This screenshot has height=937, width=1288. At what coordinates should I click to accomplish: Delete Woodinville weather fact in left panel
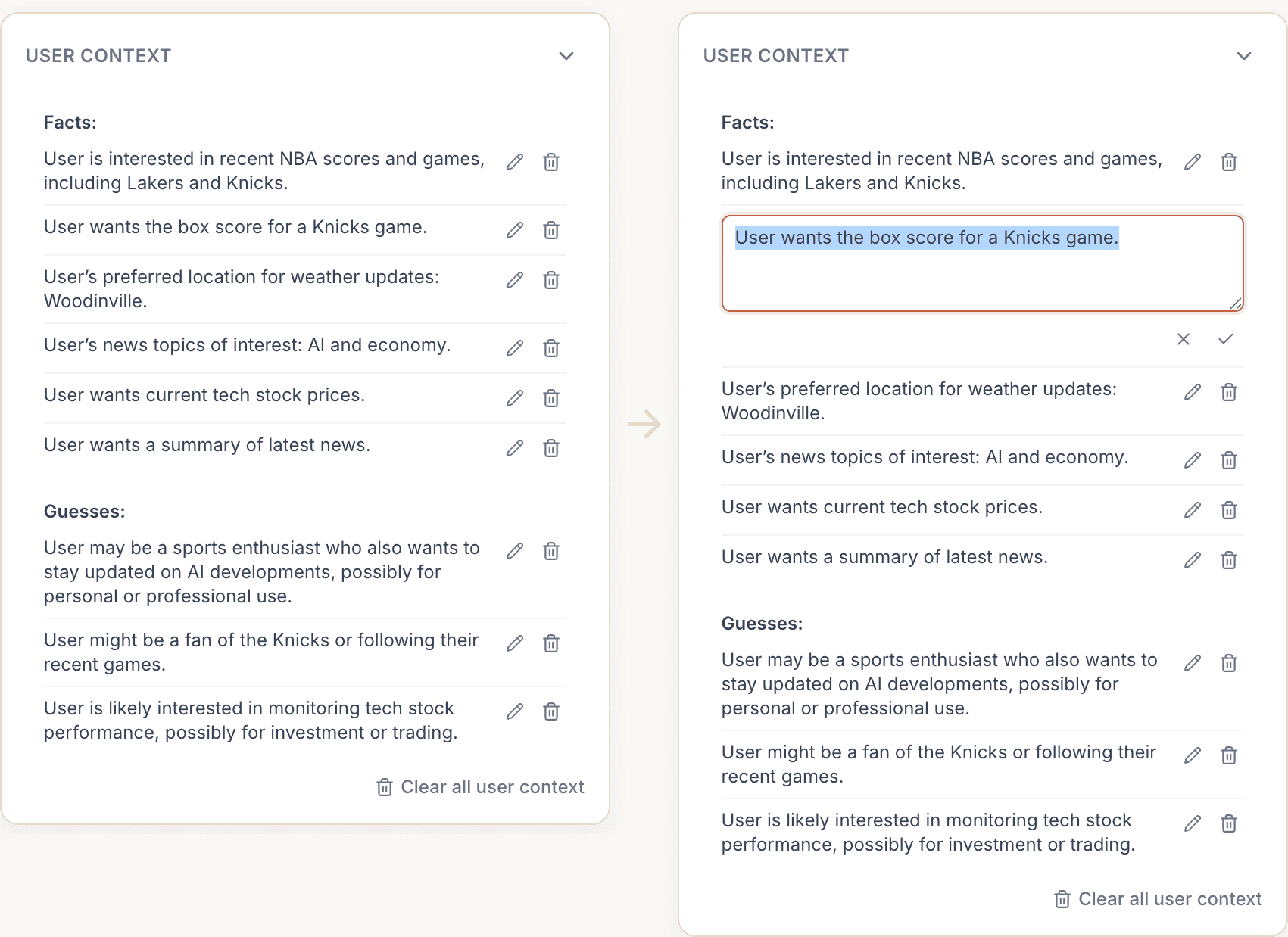(551, 280)
